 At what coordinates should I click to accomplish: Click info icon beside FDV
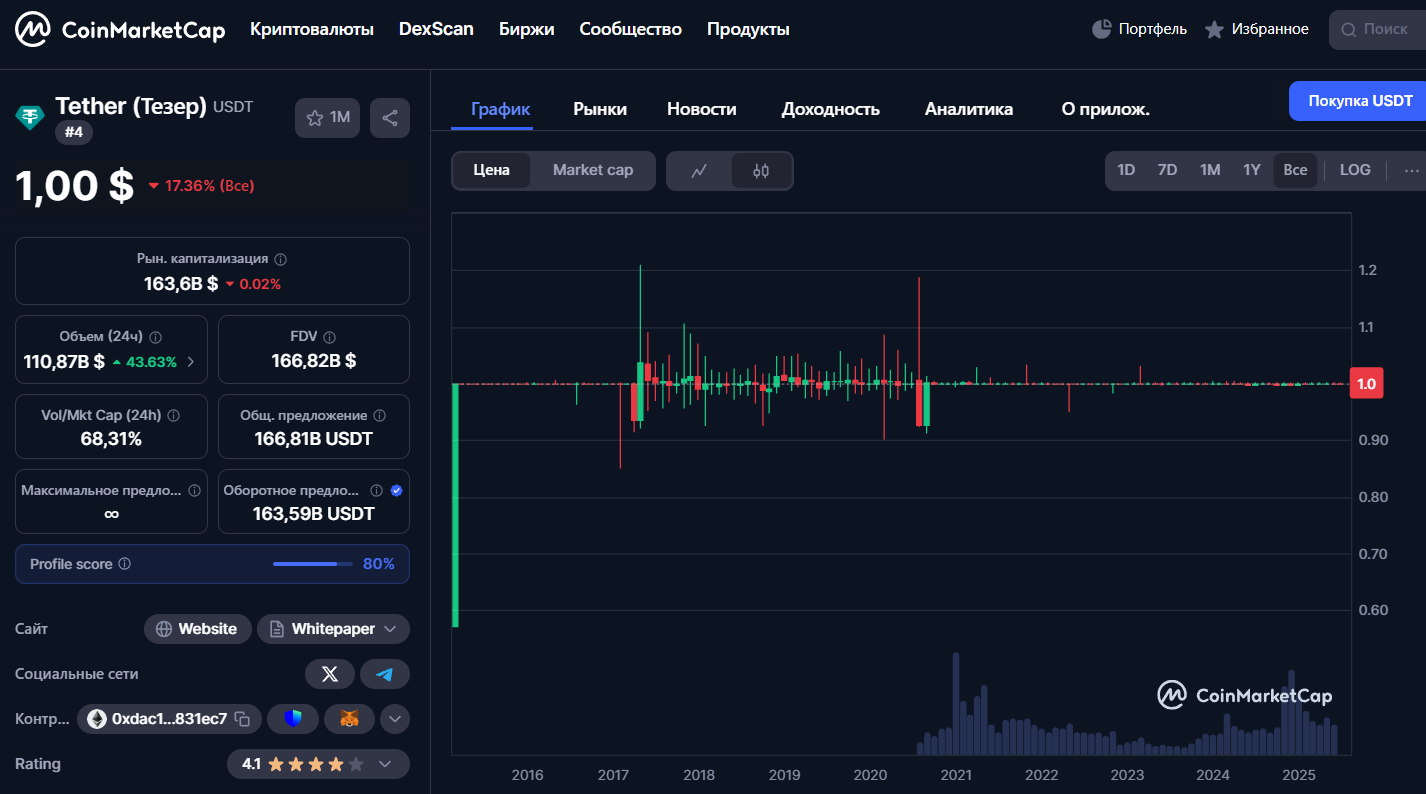pyautogui.click(x=330, y=337)
